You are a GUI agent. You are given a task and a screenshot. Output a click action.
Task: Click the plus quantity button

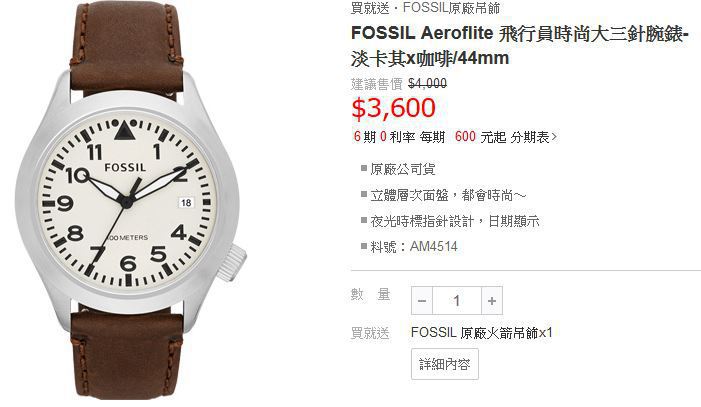tap(492, 301)
